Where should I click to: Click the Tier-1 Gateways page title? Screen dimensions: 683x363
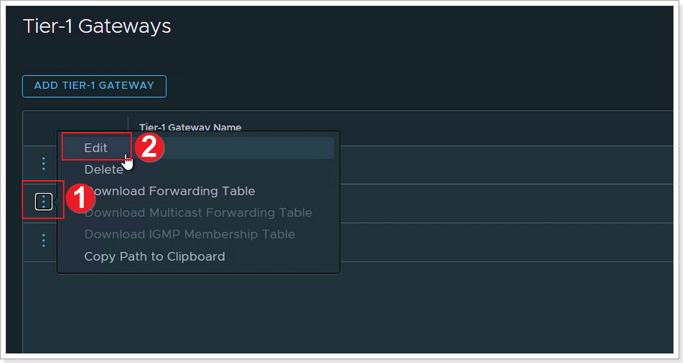coord(97,26)
